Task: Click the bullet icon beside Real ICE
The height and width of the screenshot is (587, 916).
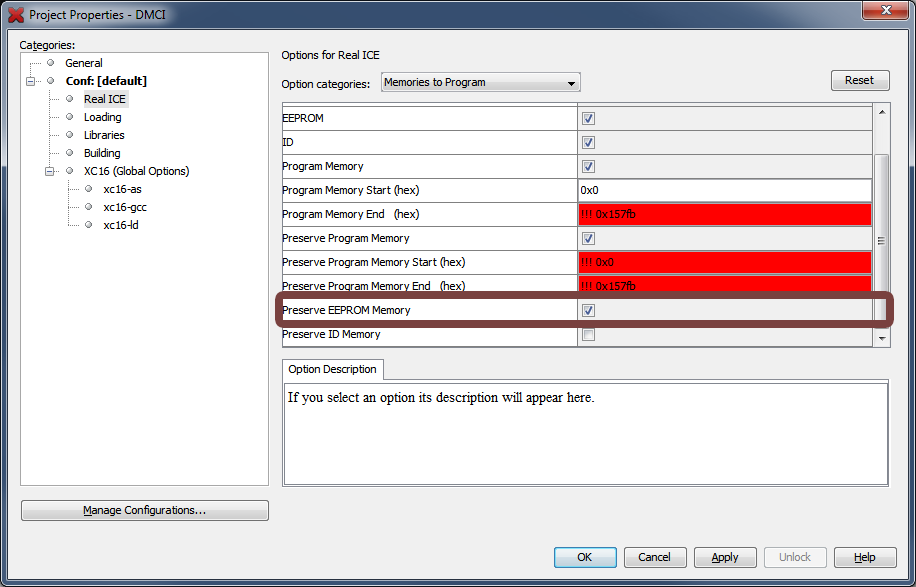Action: (x=70, y=99)
